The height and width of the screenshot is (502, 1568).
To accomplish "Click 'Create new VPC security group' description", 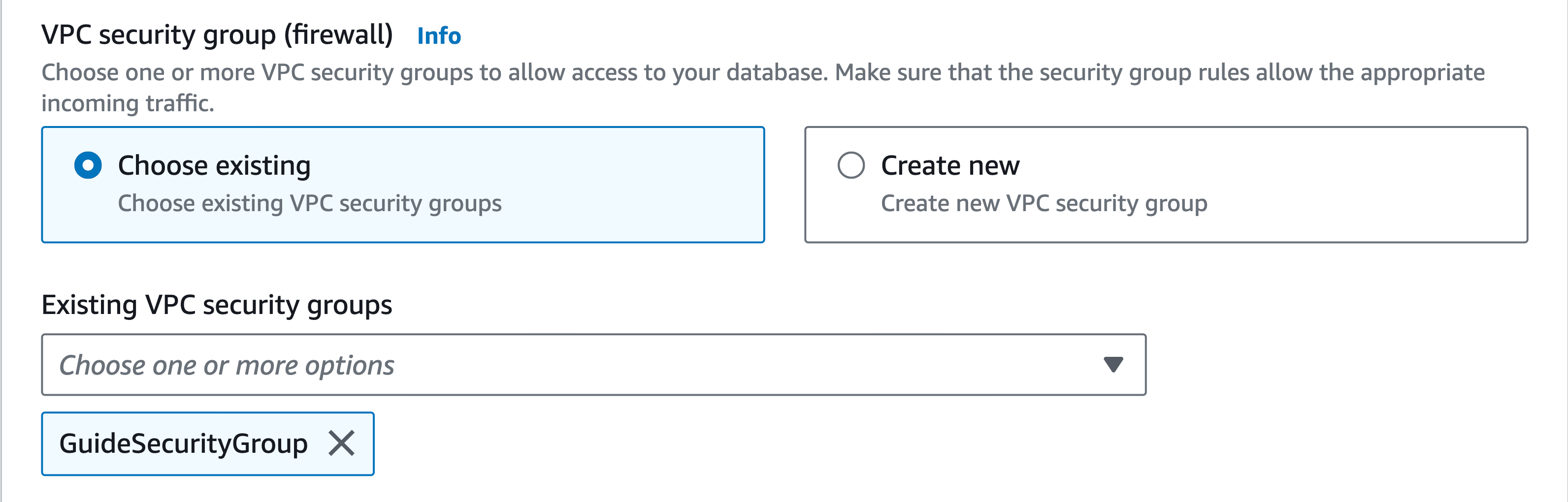I will [x=1044, y=203].
